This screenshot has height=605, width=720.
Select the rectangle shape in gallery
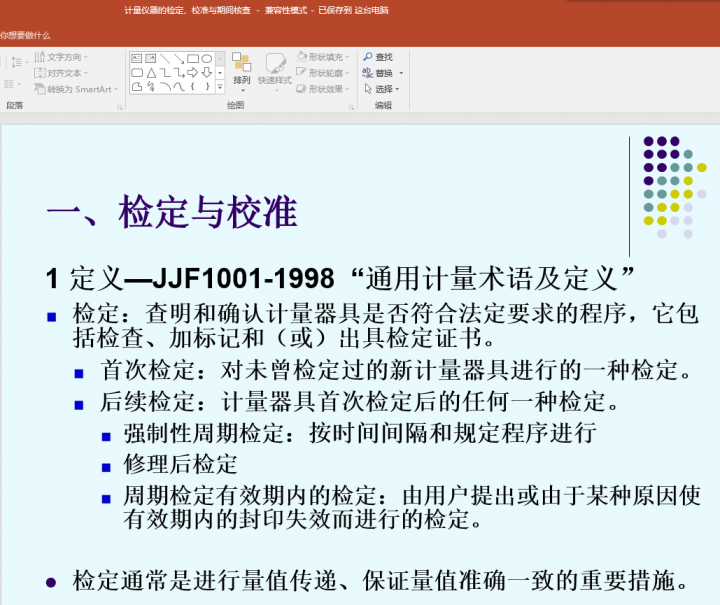pos(192,58)
